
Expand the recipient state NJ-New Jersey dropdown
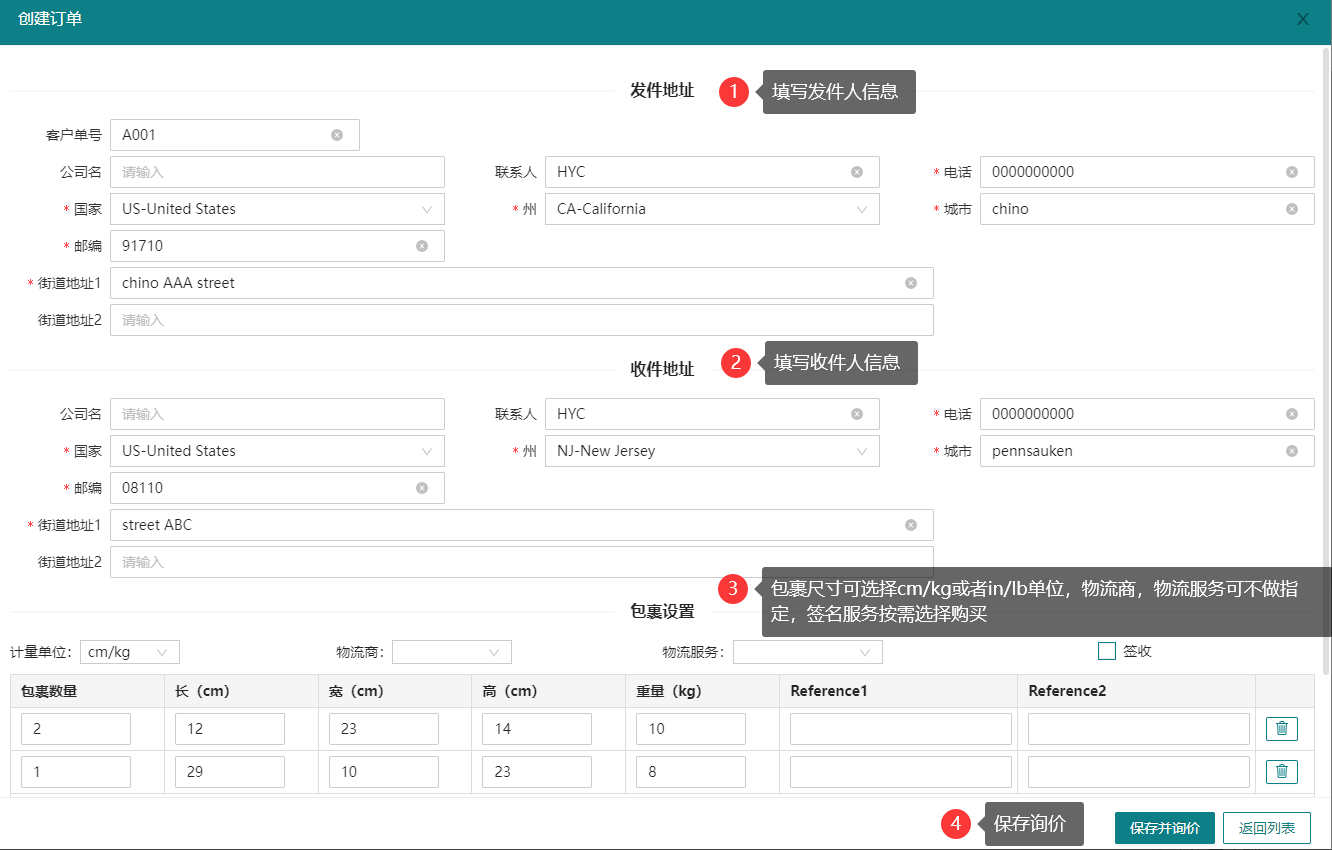[711, 451]
